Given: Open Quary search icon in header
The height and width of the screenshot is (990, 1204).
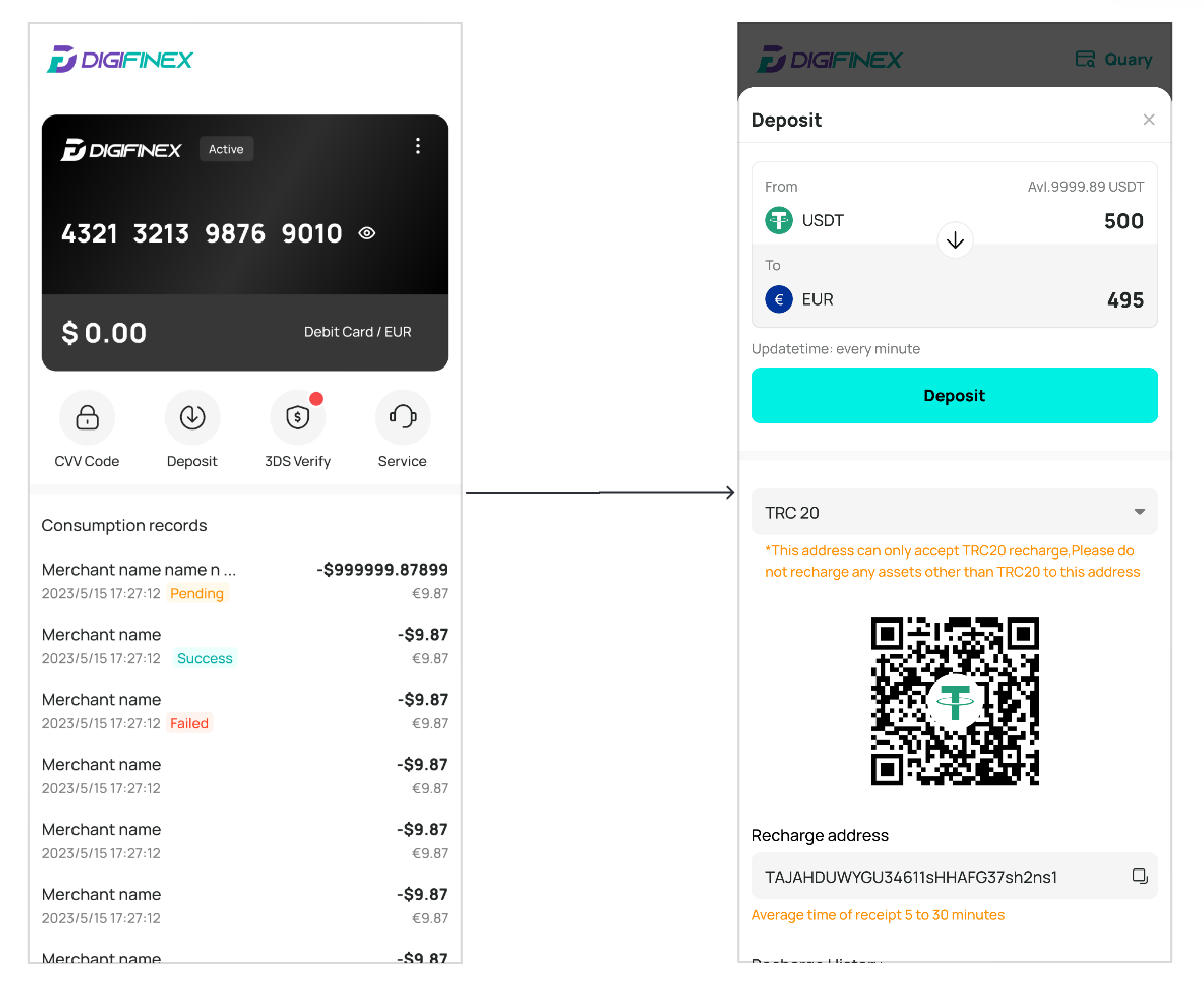Looking at the screenshot, I should click(1085, 59).
